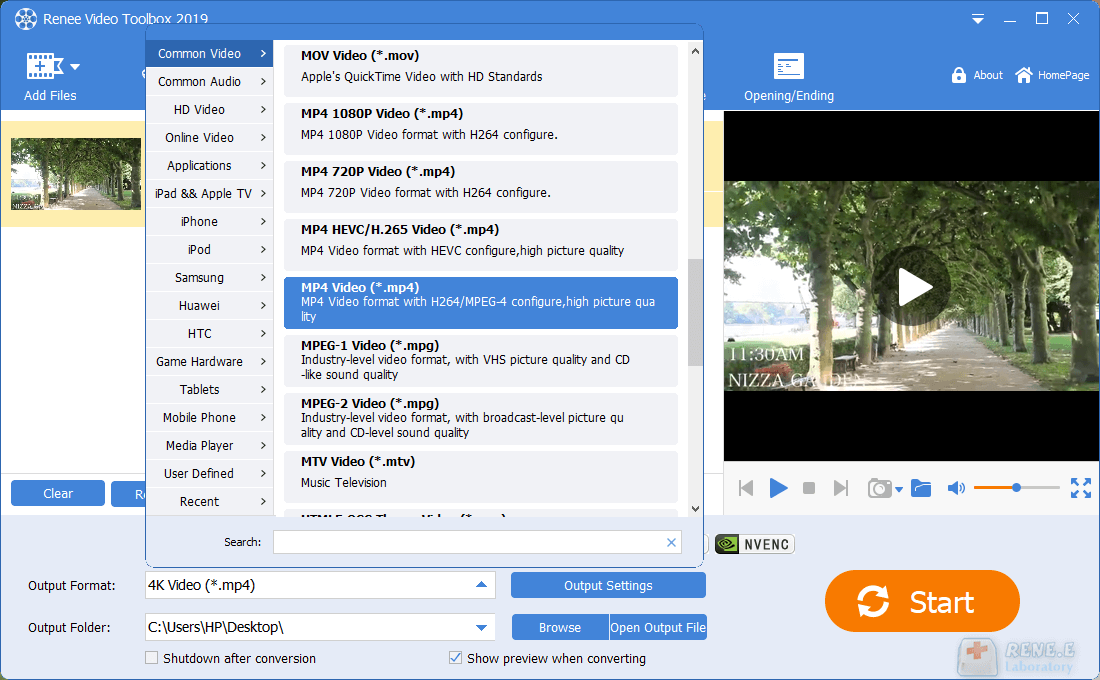The height and width of the screenshot is (680, 1100).
Task: Choose MPEG-2 Video (*.mpg) format
Action: tap(481, 419)
